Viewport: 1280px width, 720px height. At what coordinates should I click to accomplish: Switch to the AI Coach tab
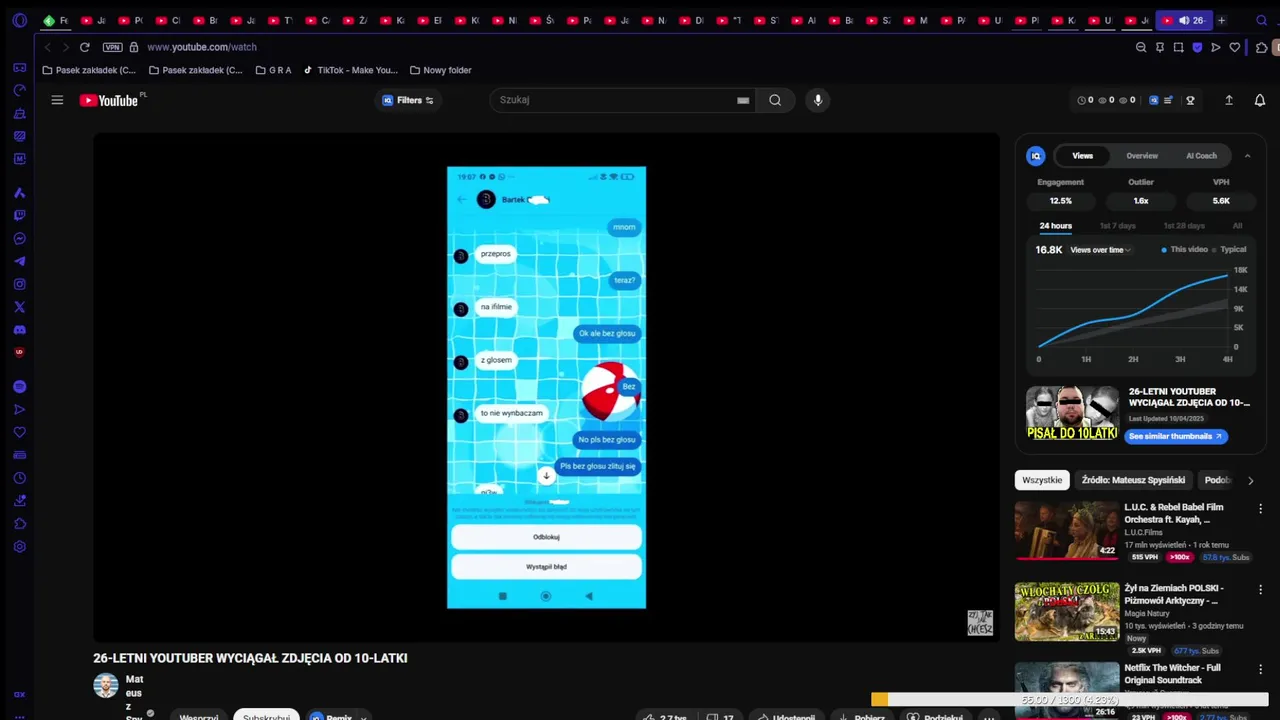[x=1201, y=156]
